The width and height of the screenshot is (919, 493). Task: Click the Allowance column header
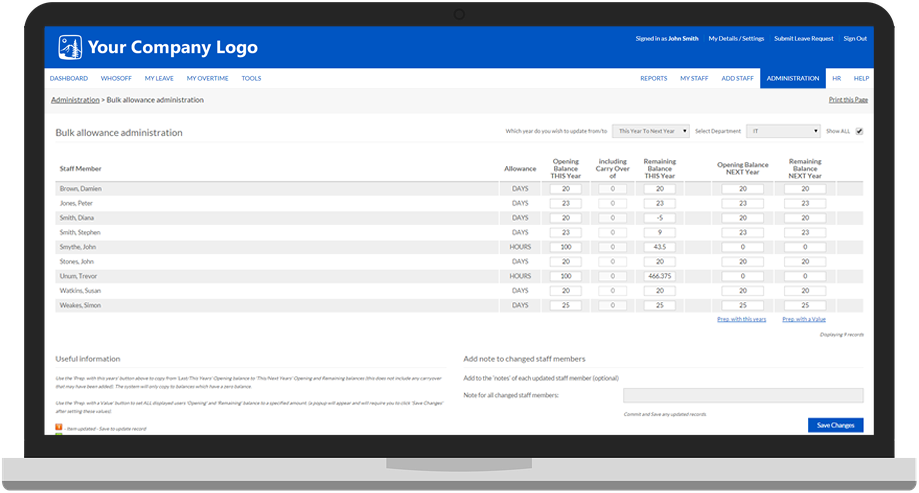pos(520,169)
